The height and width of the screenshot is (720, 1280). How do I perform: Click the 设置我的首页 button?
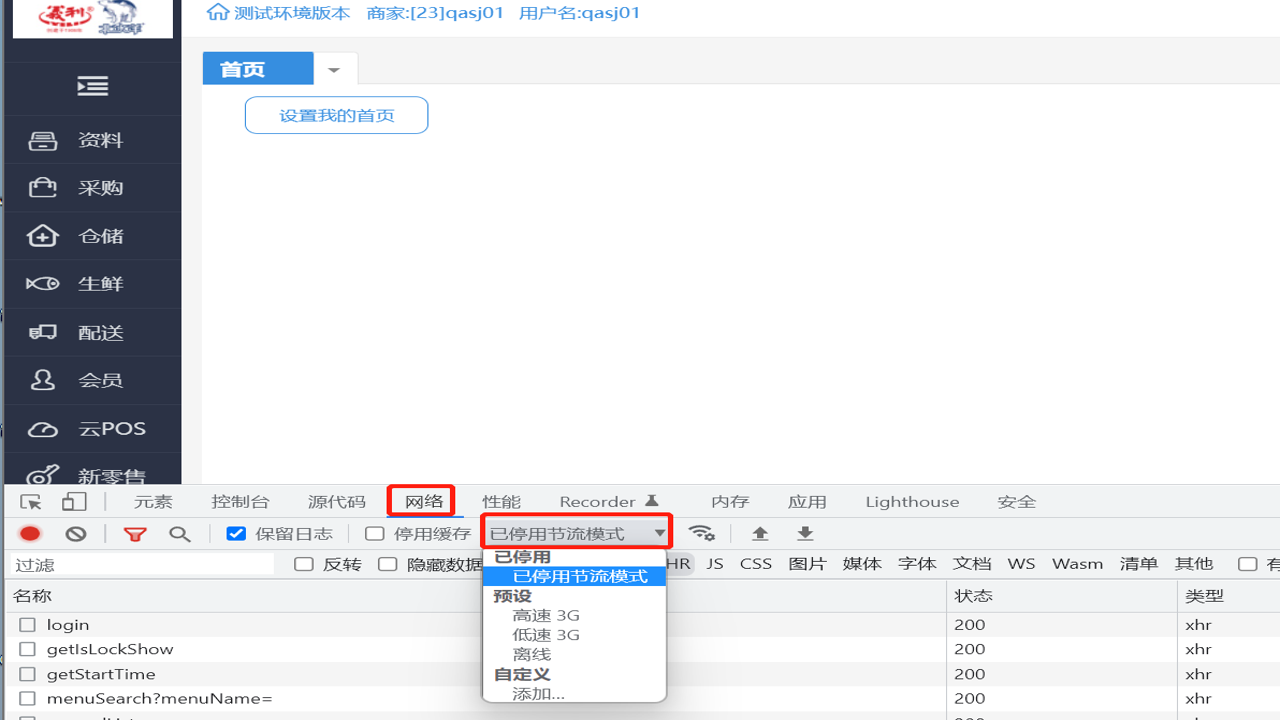click(336, 115)
